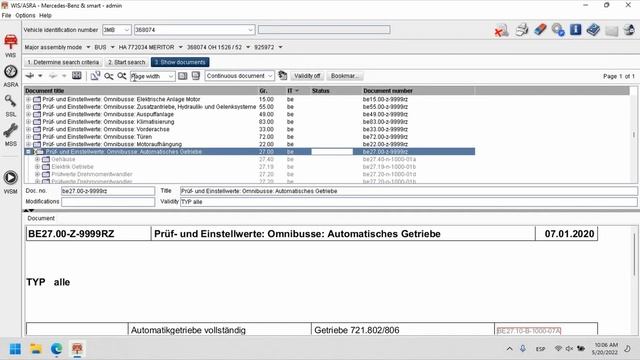Select 3. Show documents tab

coord(180,62)
